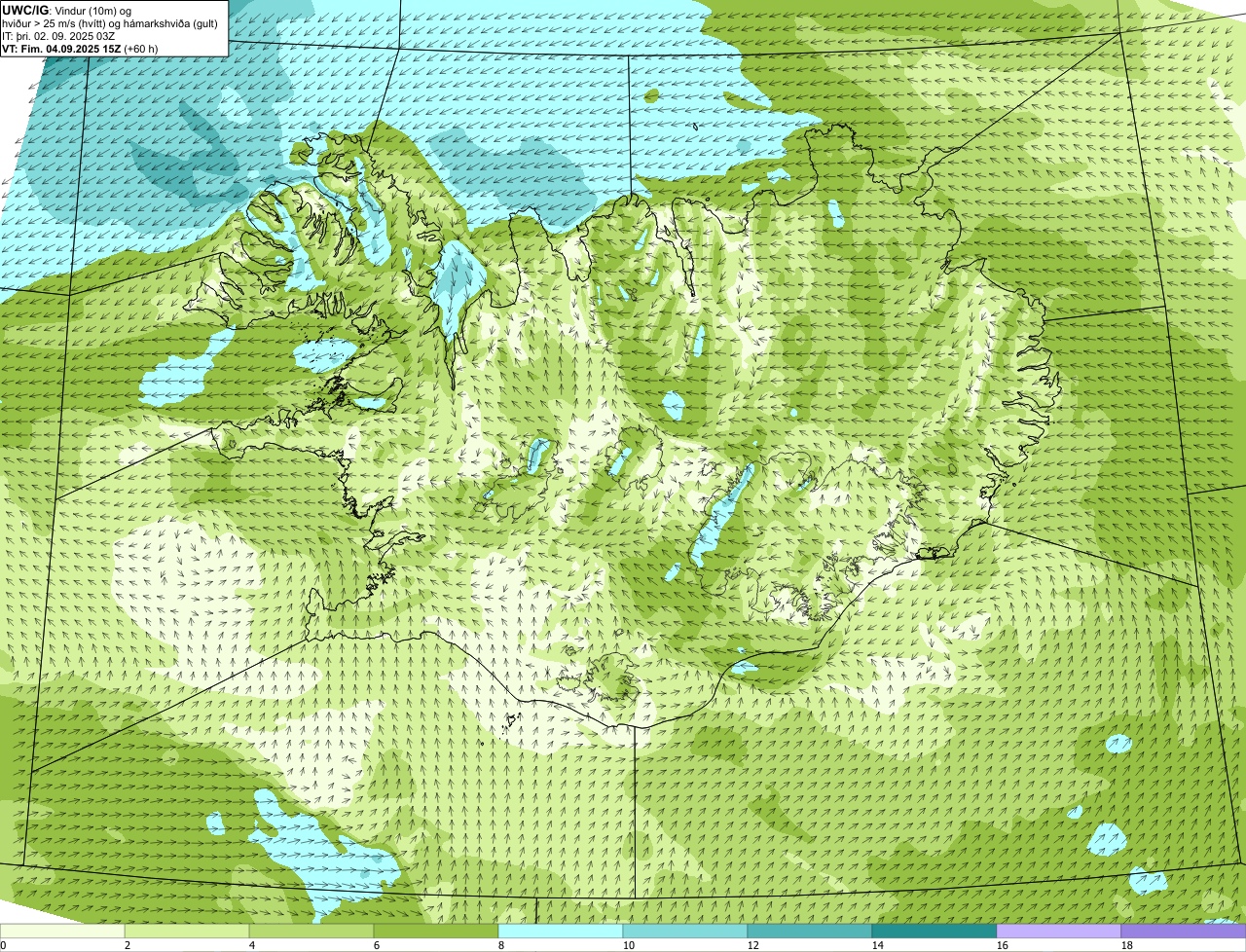Click the 2–4 m/s light green legend swatch
The image size is (1246, 952).
point(187,931)
